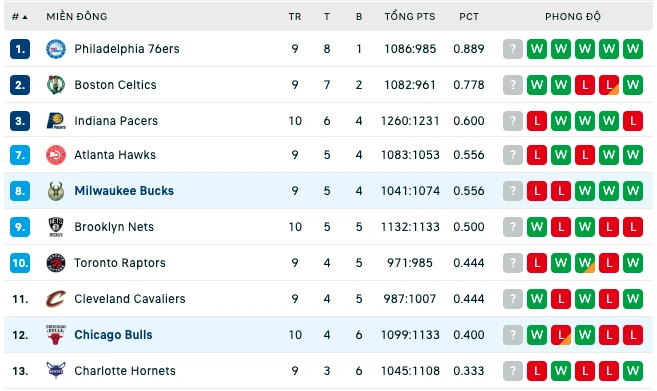This screenshot has width=657, height=391.
Task: Open the Milwaukee Bucks team link
Action: (124, 191)
